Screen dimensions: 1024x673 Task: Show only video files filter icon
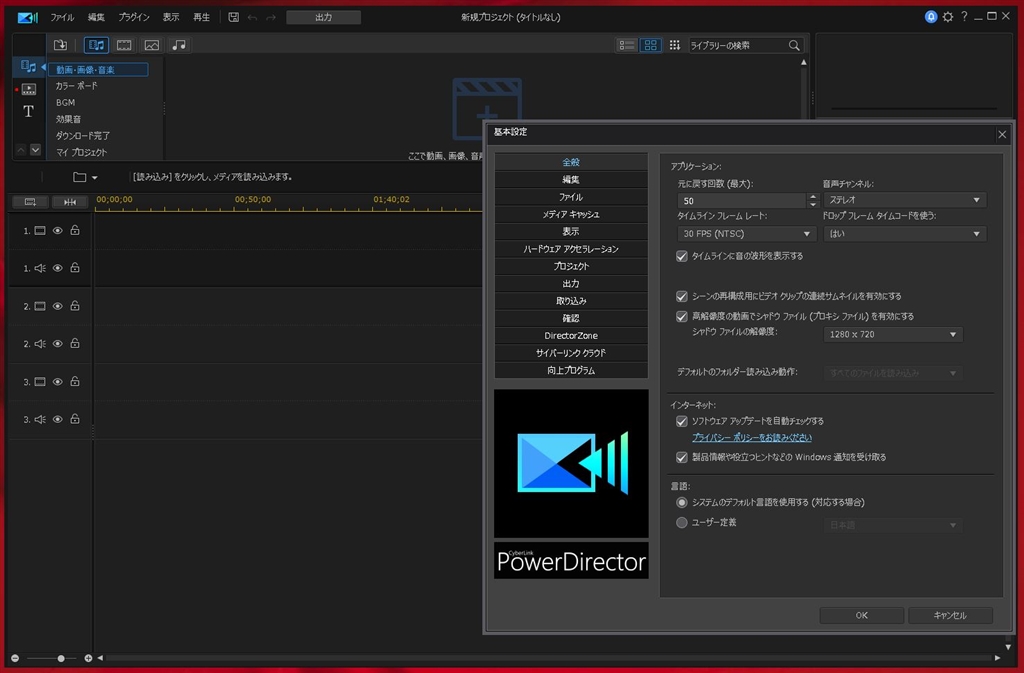click(124, 45)
